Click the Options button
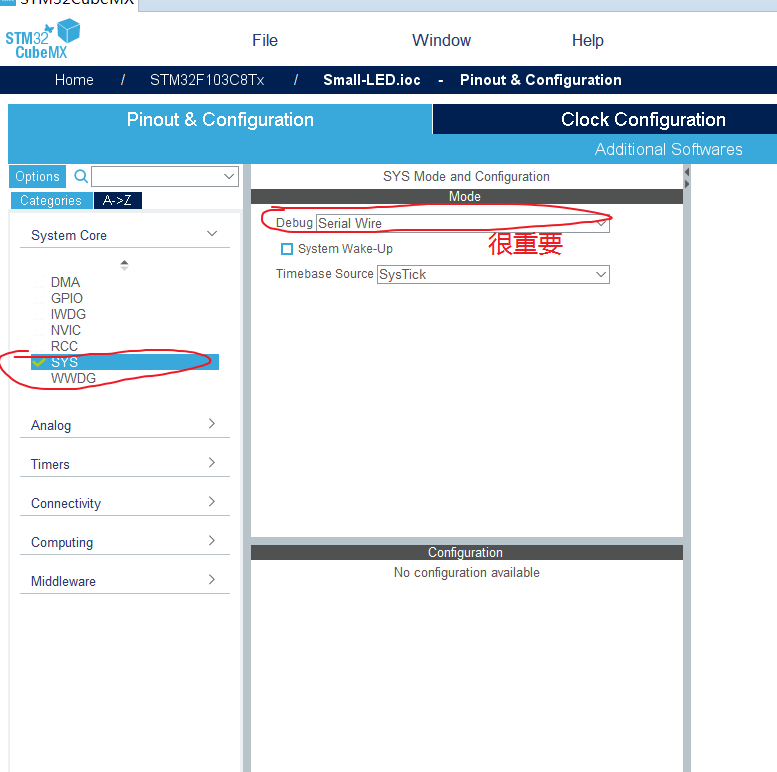This screenshot has height=772, width=777. pos(37,176)
